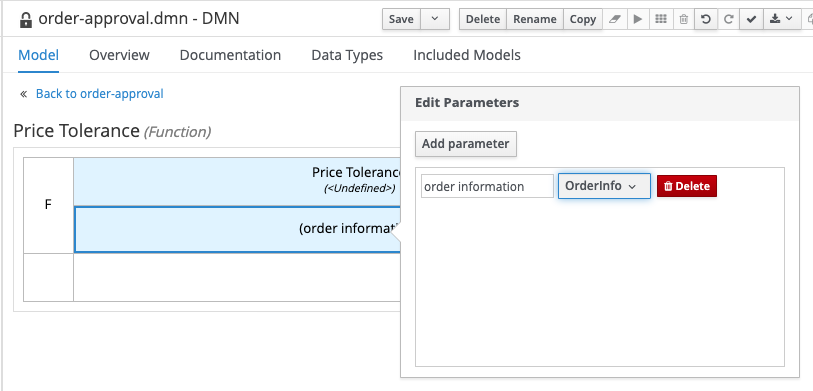813x391 pixels.
Task: Open the Documentation tab
Action: click(x=230, y=55)
